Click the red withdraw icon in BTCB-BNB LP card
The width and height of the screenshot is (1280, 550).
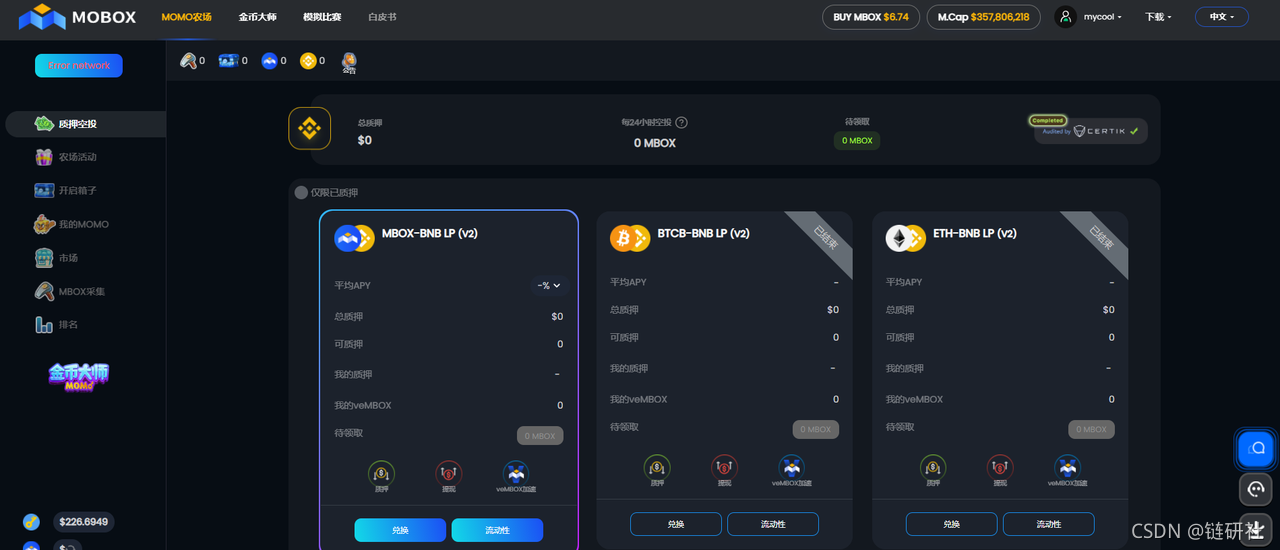point(724,470)
